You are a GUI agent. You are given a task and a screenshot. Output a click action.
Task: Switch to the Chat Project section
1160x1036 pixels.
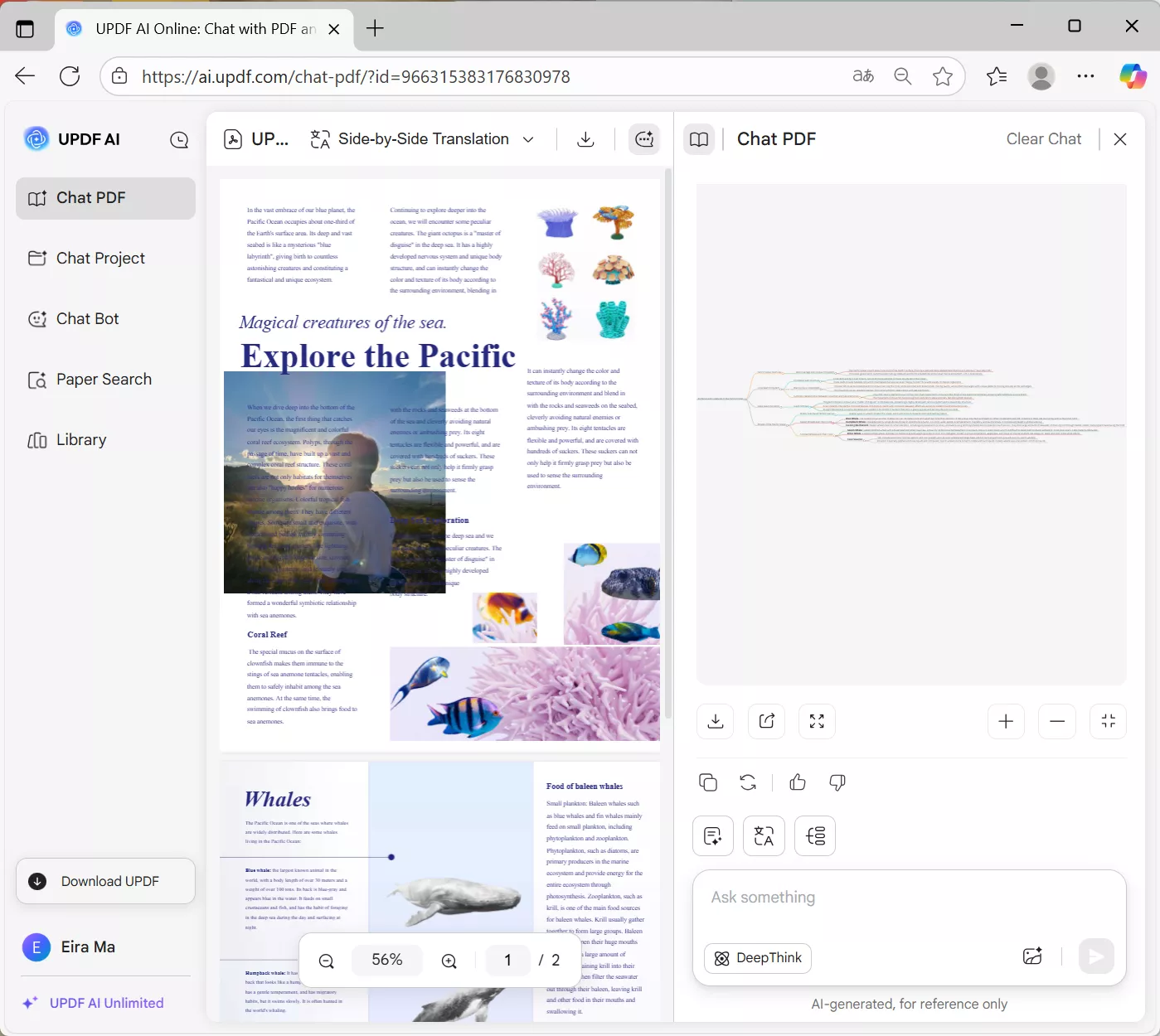coord(99,258)
